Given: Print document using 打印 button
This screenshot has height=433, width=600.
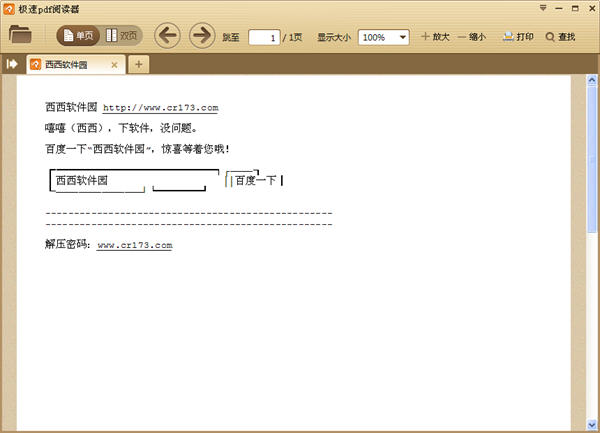Looking at the screenshot, I should [x=518, y=37].
